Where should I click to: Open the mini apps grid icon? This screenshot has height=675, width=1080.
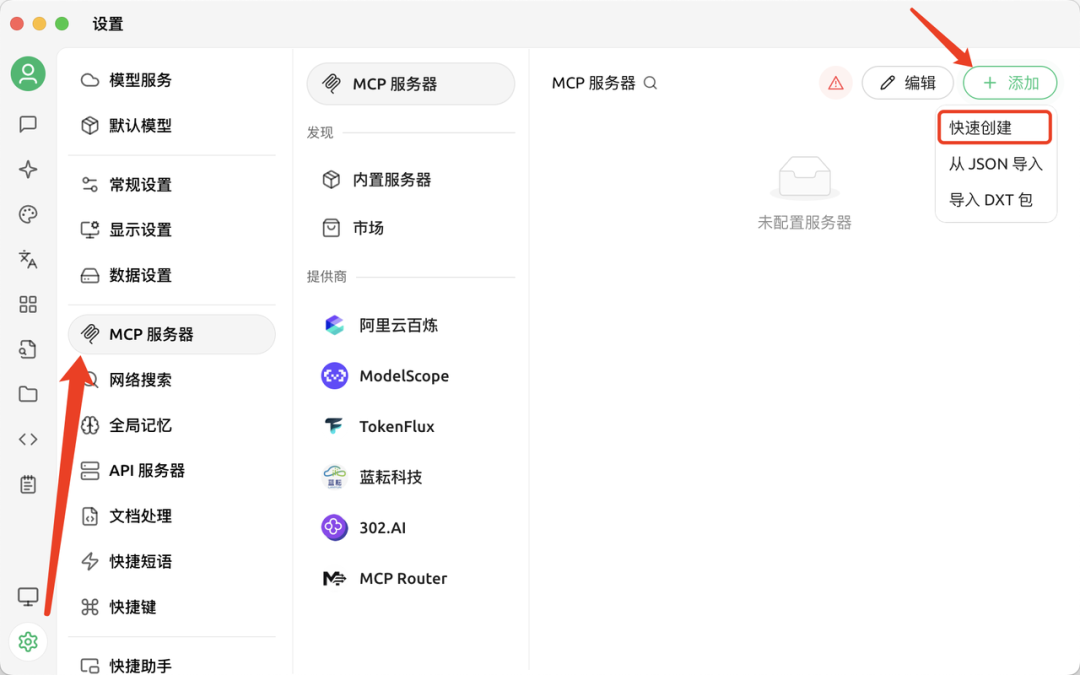pyautogui.click(x=27, y=304)
